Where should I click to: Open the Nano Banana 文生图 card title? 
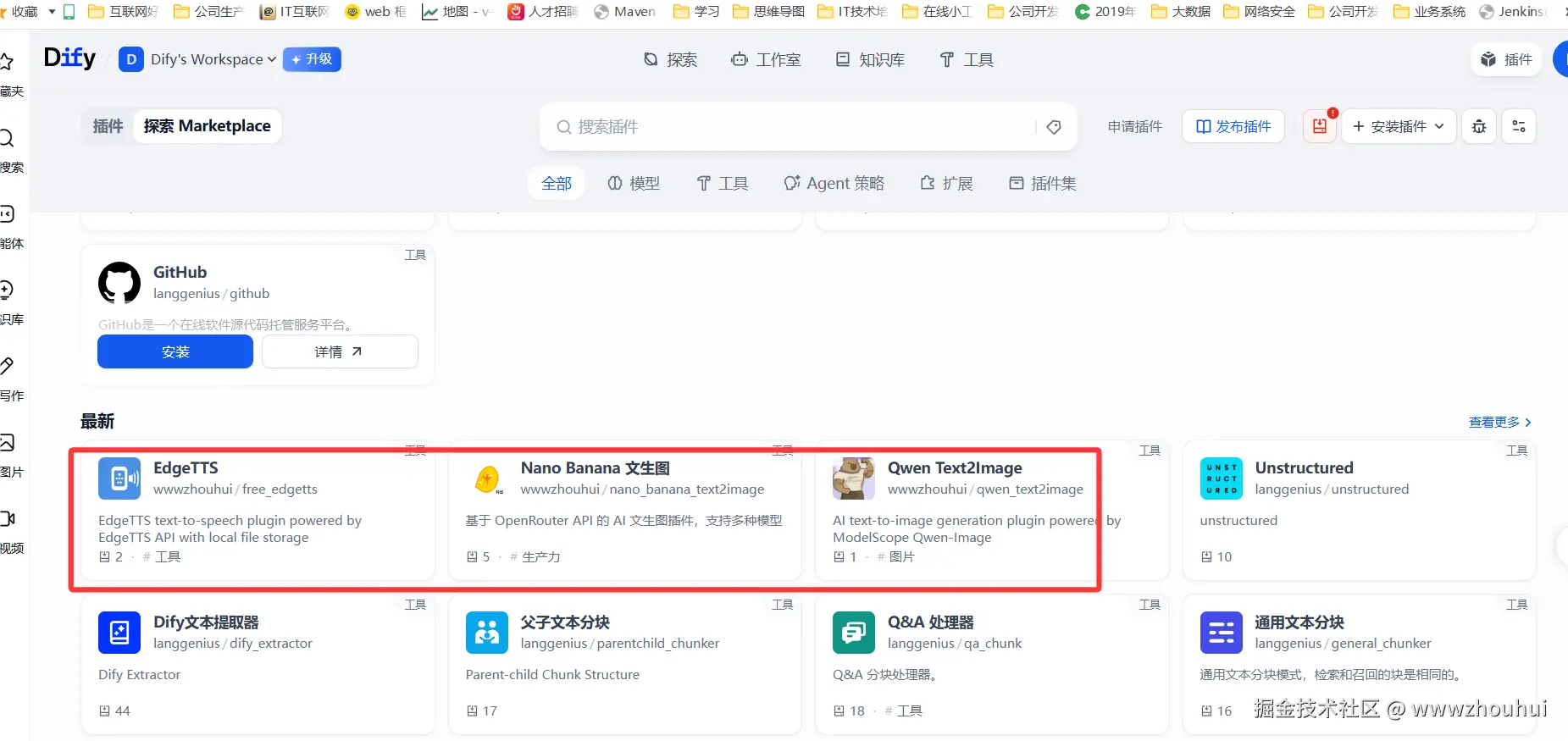[x=596, y=468]
